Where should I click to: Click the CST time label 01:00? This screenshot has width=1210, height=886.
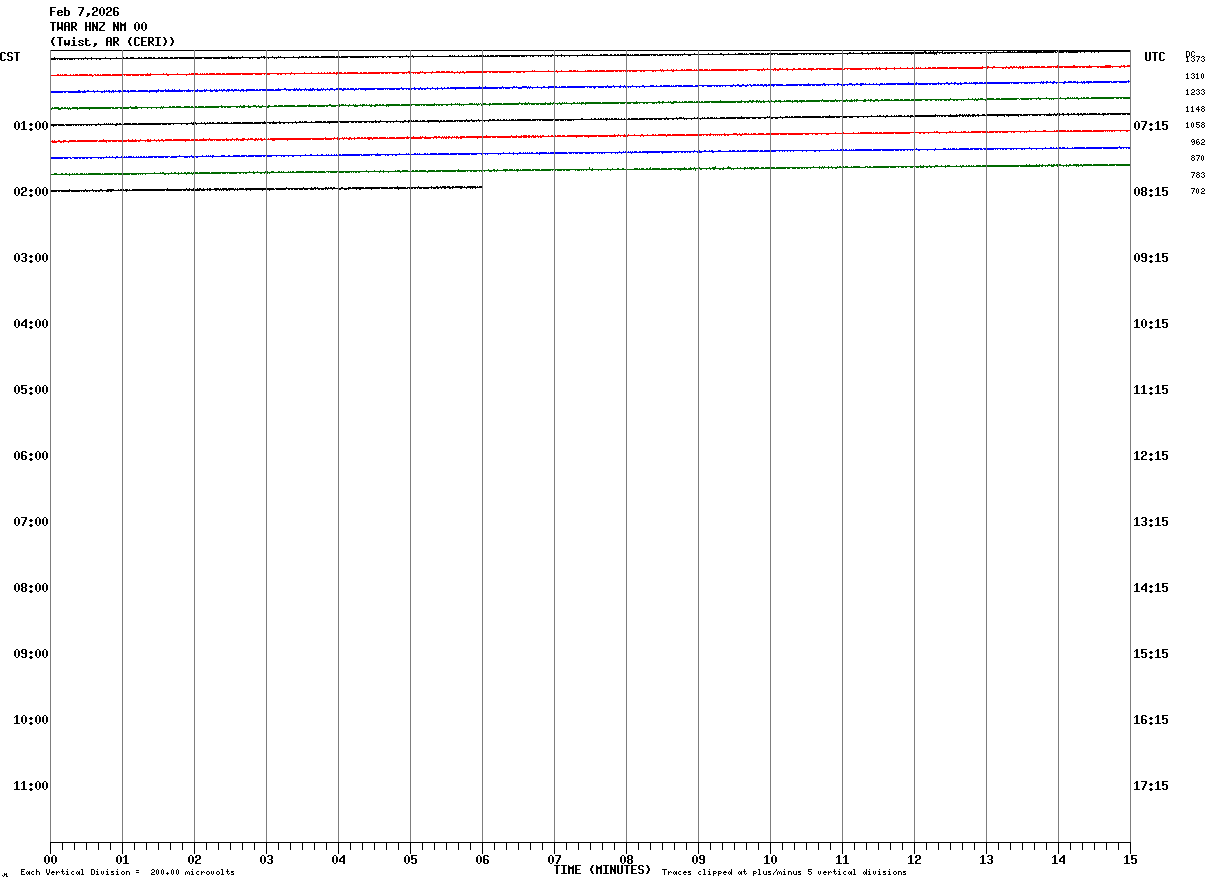[31, 125]
